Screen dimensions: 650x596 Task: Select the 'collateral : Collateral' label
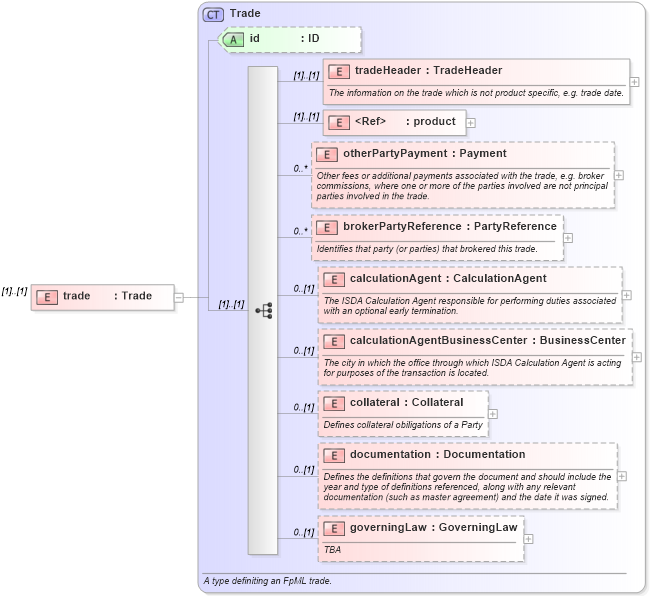(x=406, y=402)
